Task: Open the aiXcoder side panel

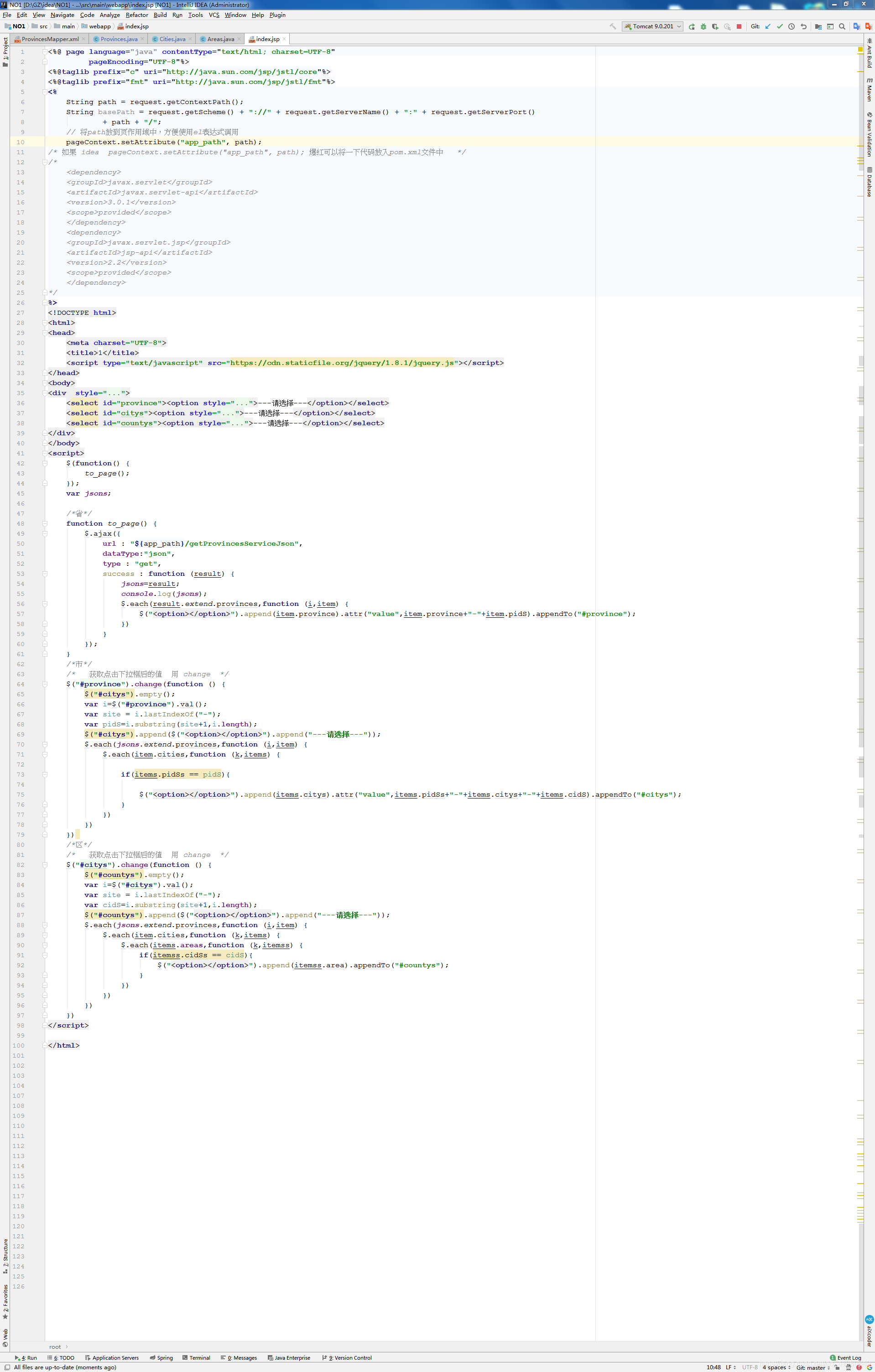Action: (x=870, y=1331)
